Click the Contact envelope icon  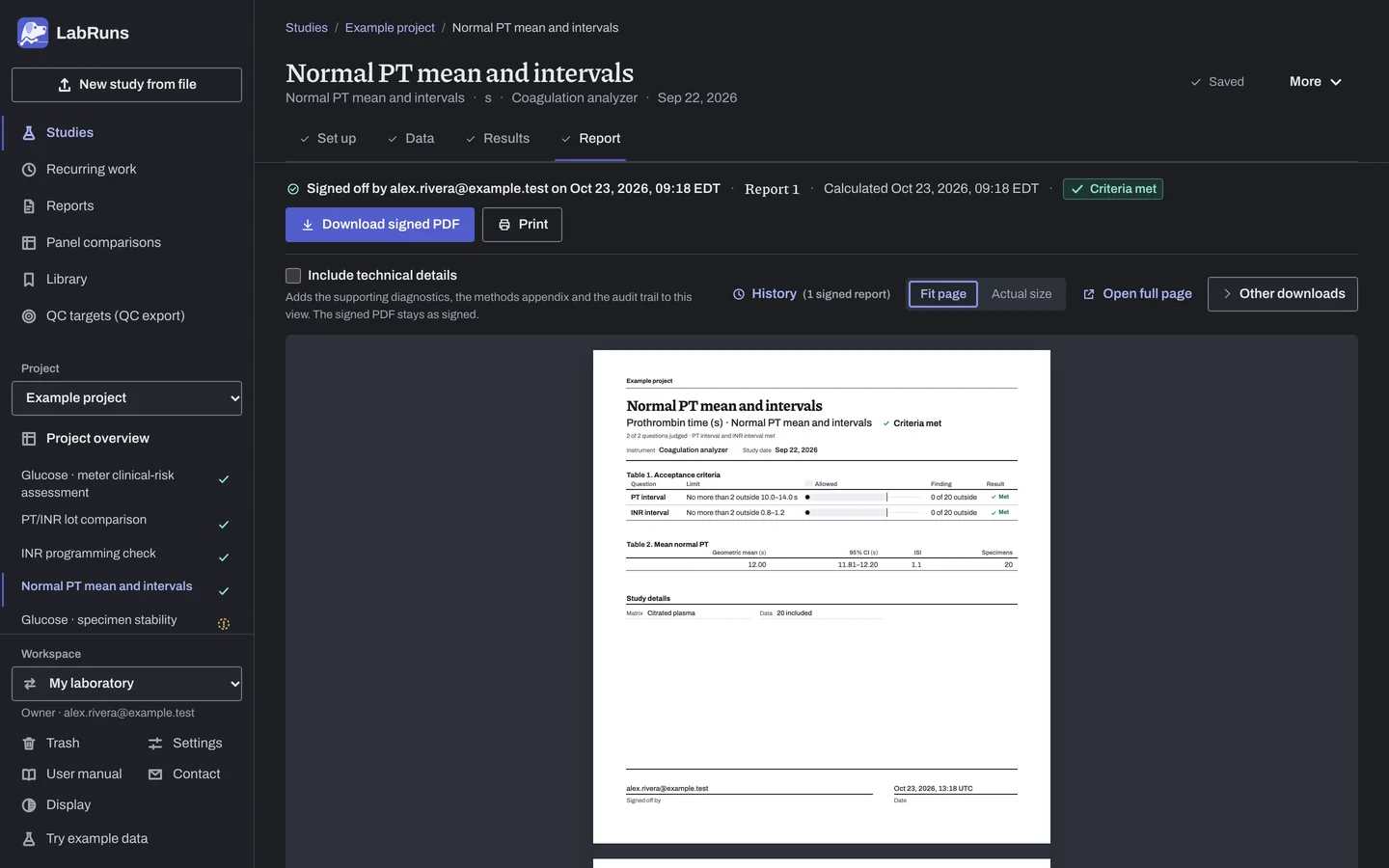tap(155, 774)
